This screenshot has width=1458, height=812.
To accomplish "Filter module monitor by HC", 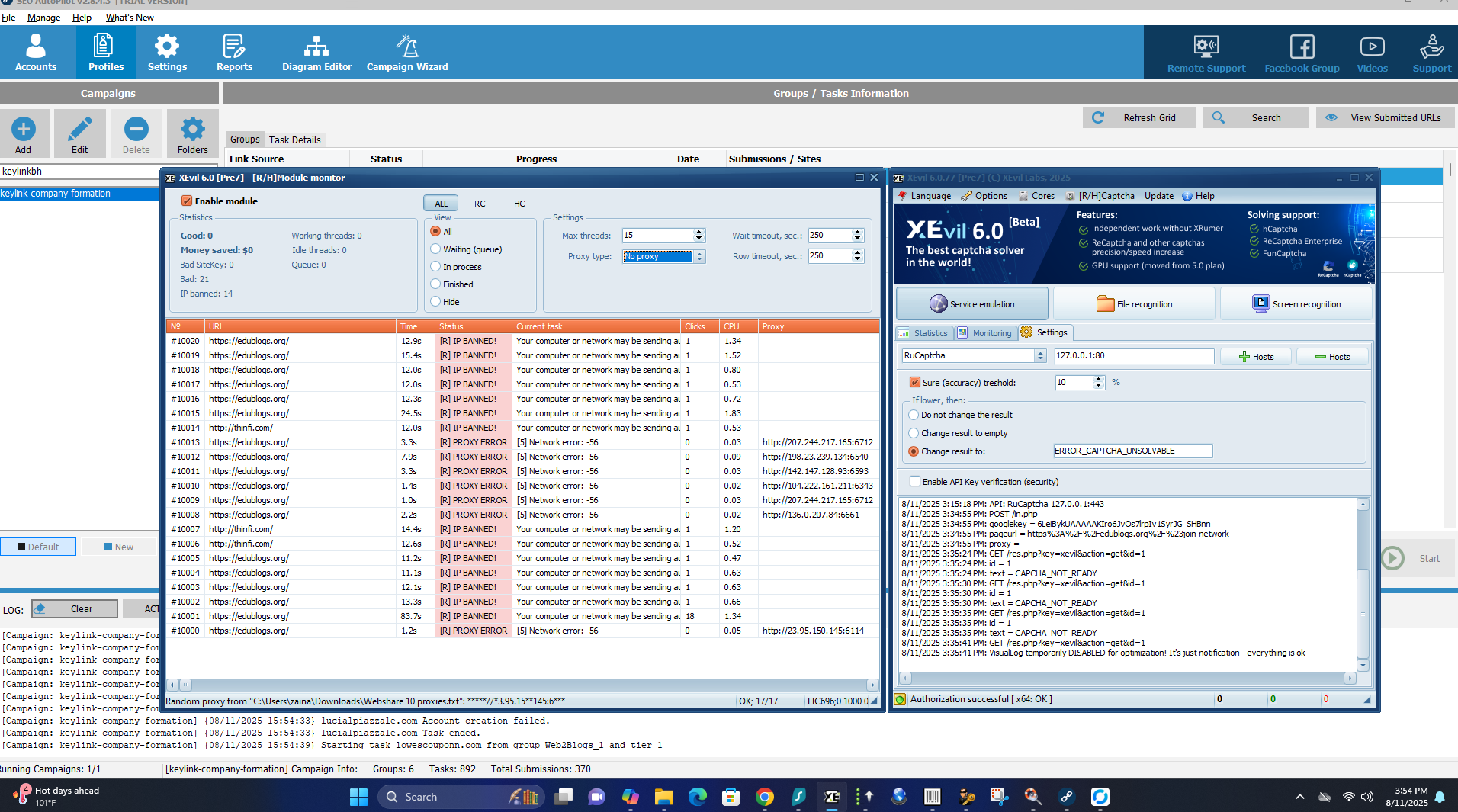I will click(x=519, y=204).
